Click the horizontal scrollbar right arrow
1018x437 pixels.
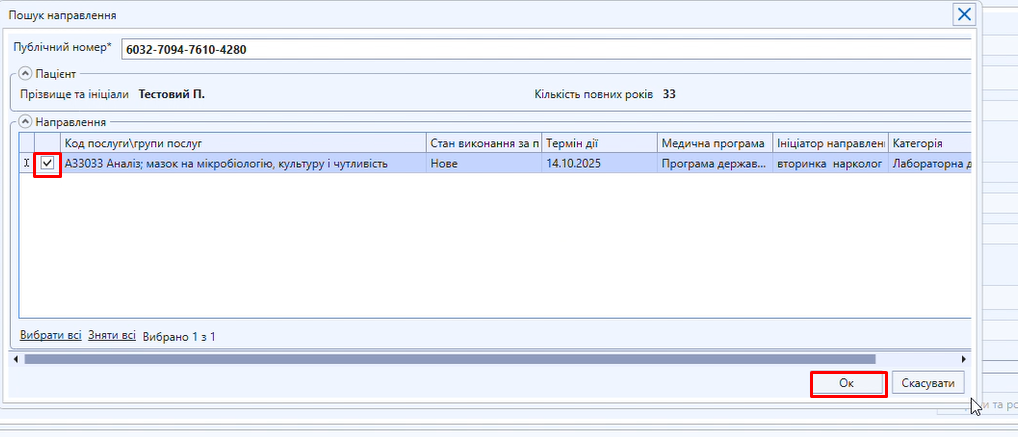click(x=964, y=359)
